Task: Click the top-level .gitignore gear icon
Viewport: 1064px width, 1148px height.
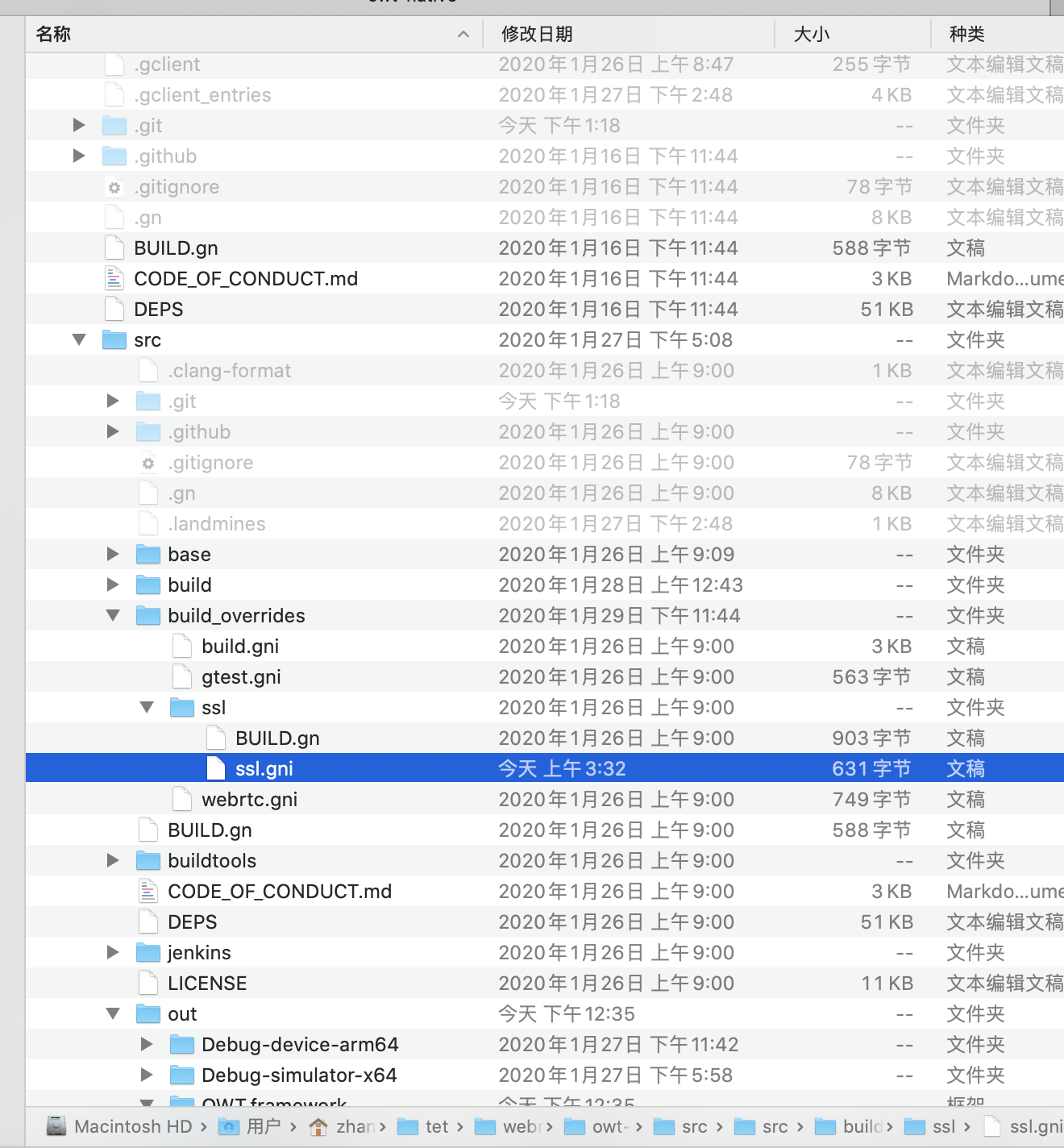Action: point(114,187)
